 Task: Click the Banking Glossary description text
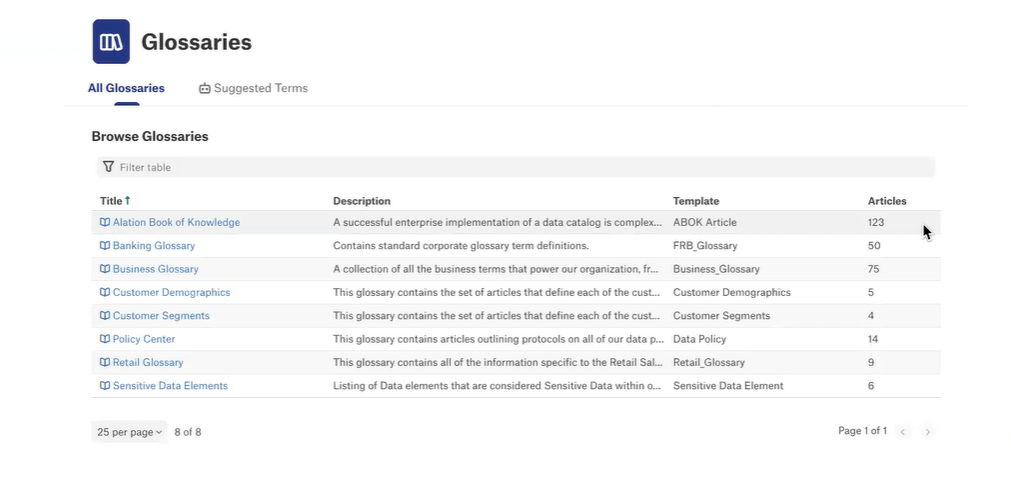coord(461,245)
